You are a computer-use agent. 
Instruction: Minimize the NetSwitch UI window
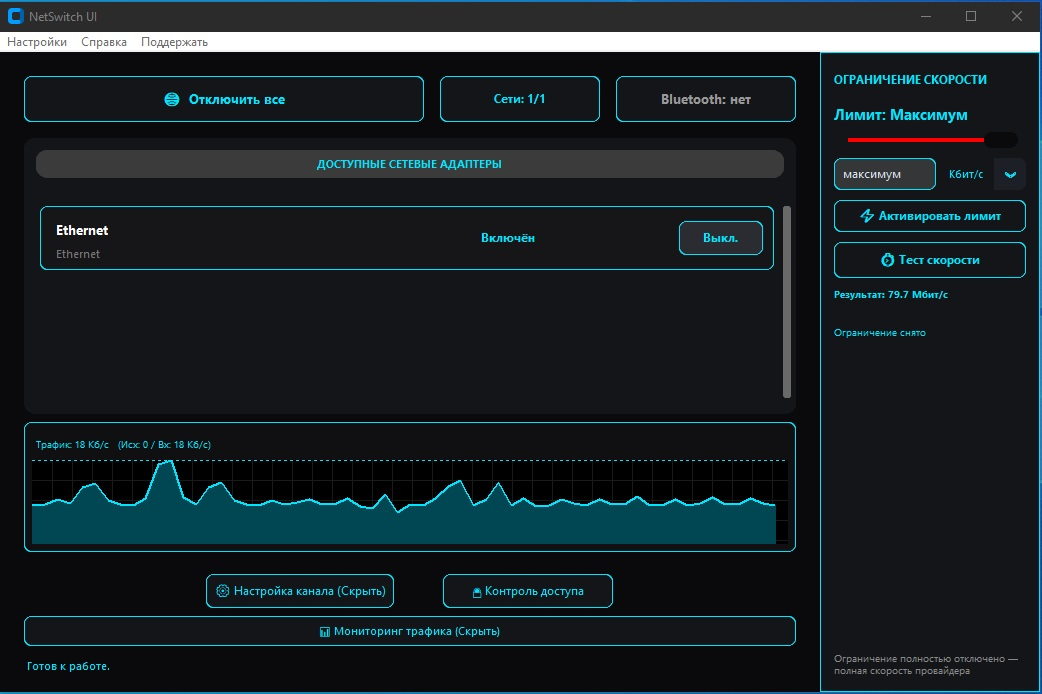pos(926,16)
